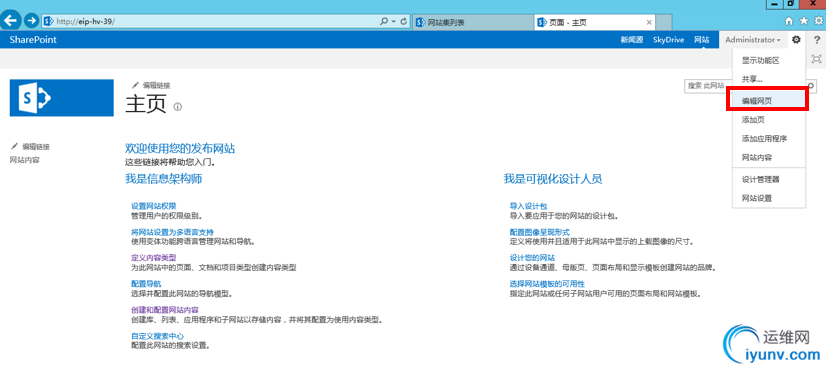
Task: Click the focus on content icon
Action: point(817,58)
